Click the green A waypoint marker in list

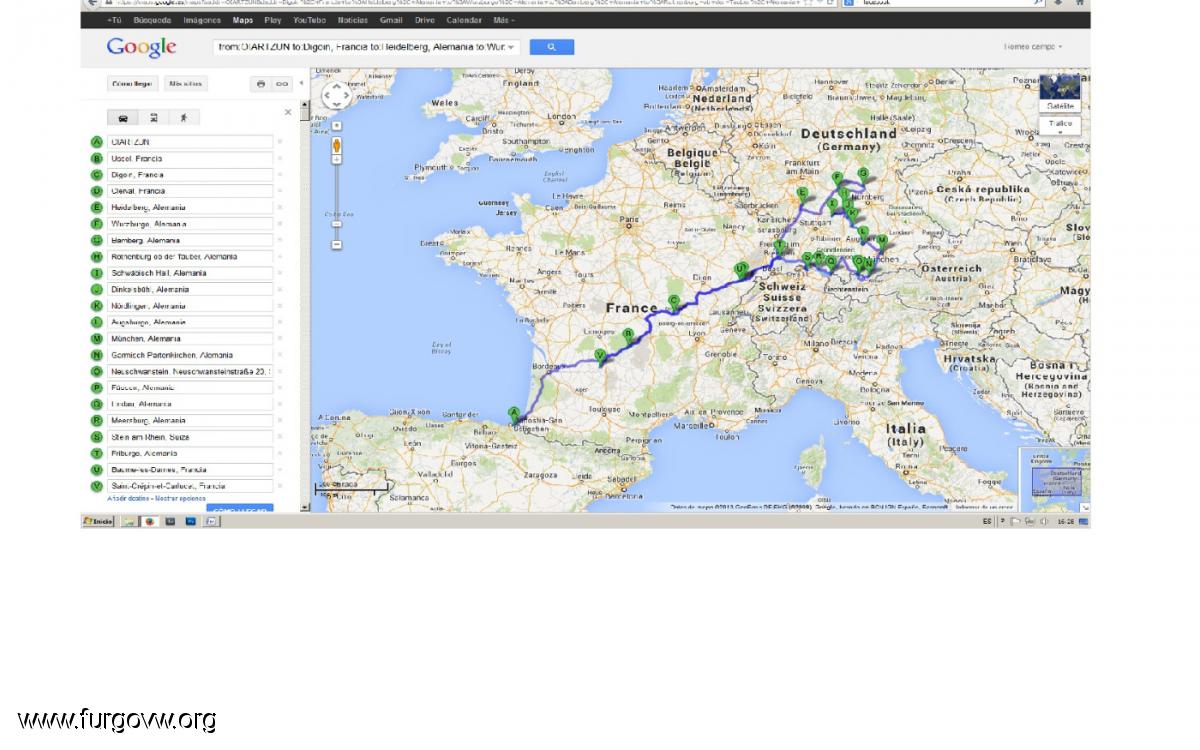97,142
